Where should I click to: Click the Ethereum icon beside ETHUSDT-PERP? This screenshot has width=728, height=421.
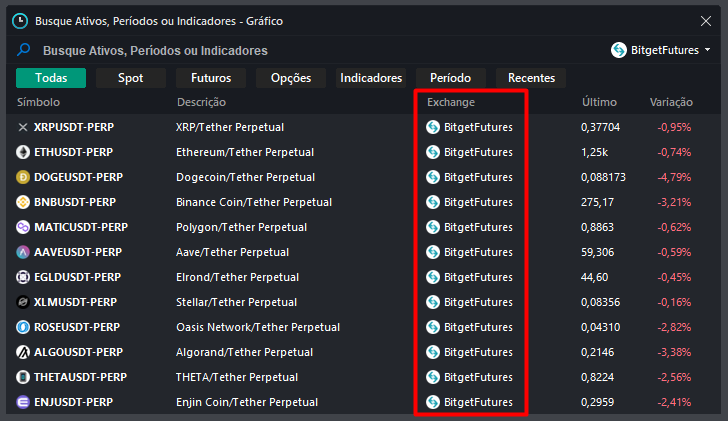(23, 152)
